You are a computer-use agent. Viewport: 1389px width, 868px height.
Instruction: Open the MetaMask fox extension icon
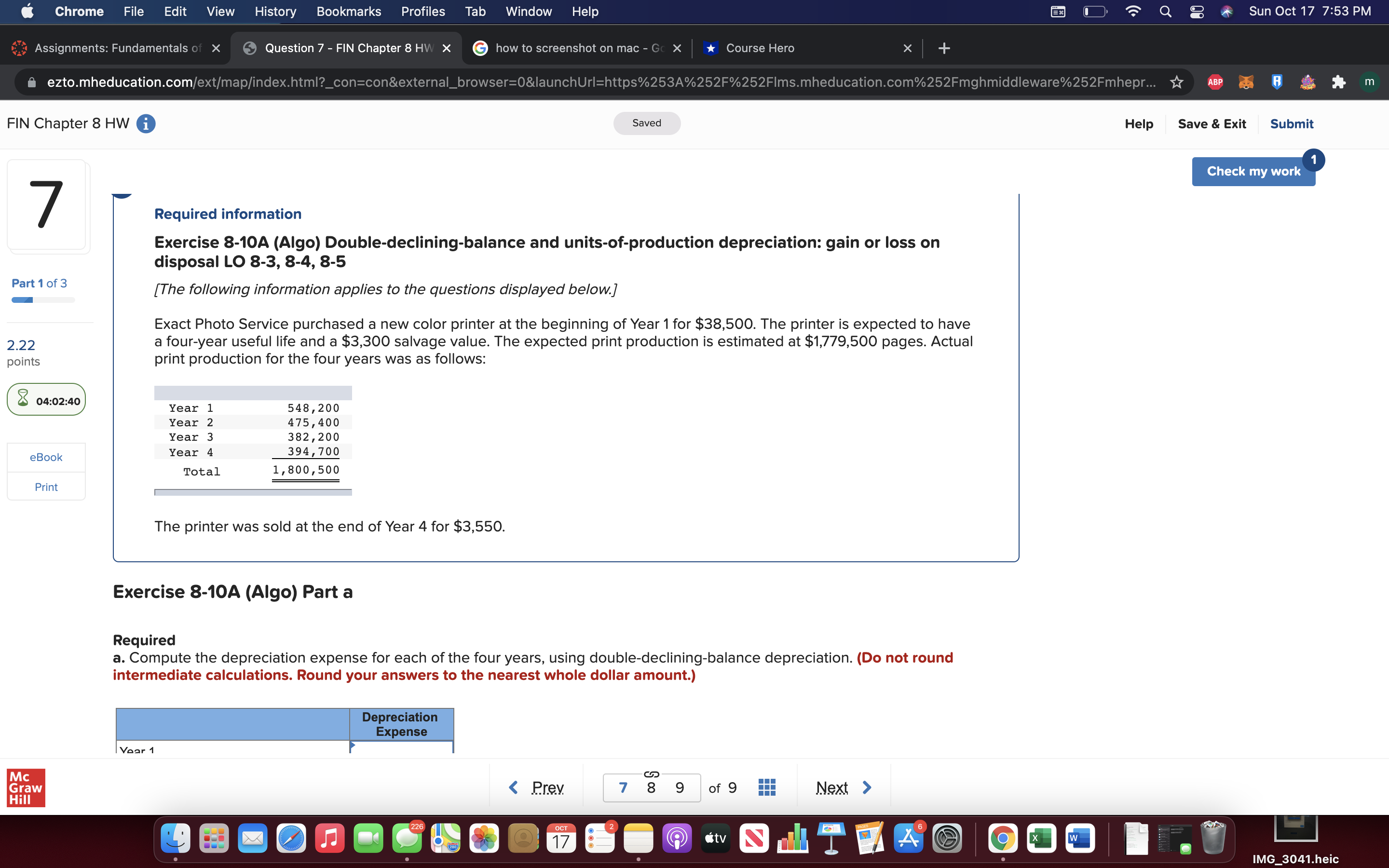click(1245, 82)
